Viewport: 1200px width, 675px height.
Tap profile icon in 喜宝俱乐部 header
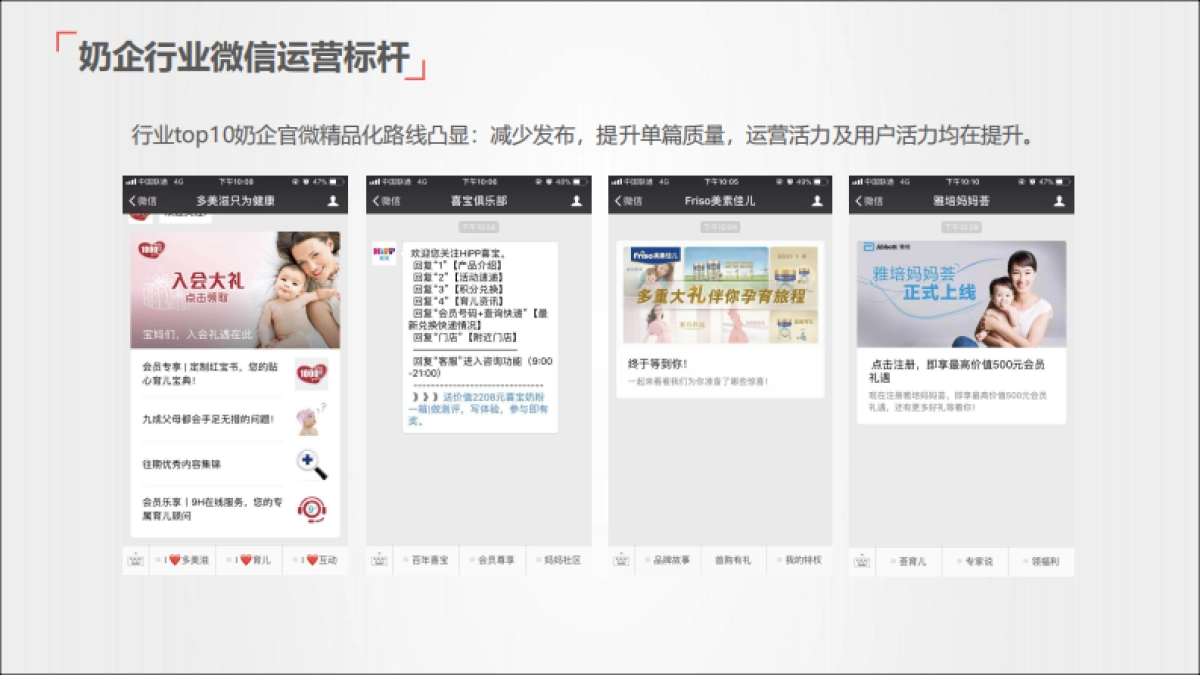tap(576, 201)
